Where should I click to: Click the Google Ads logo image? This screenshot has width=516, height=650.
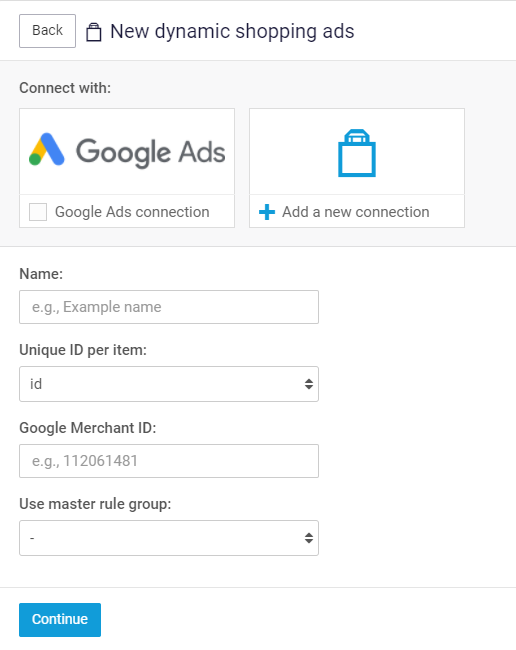pos(127,152)
